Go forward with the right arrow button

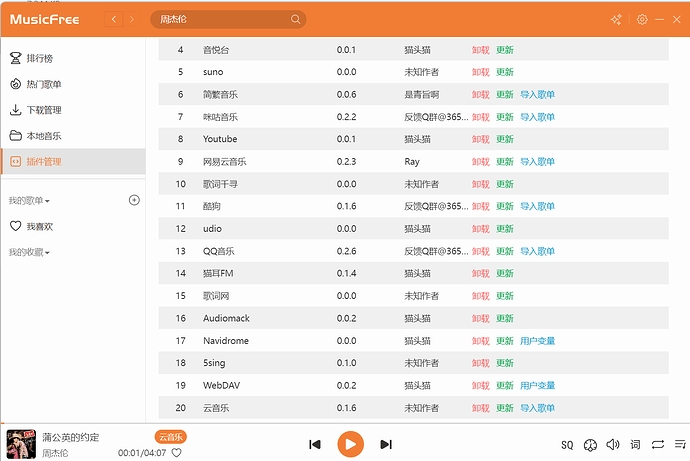coord(131,19)
